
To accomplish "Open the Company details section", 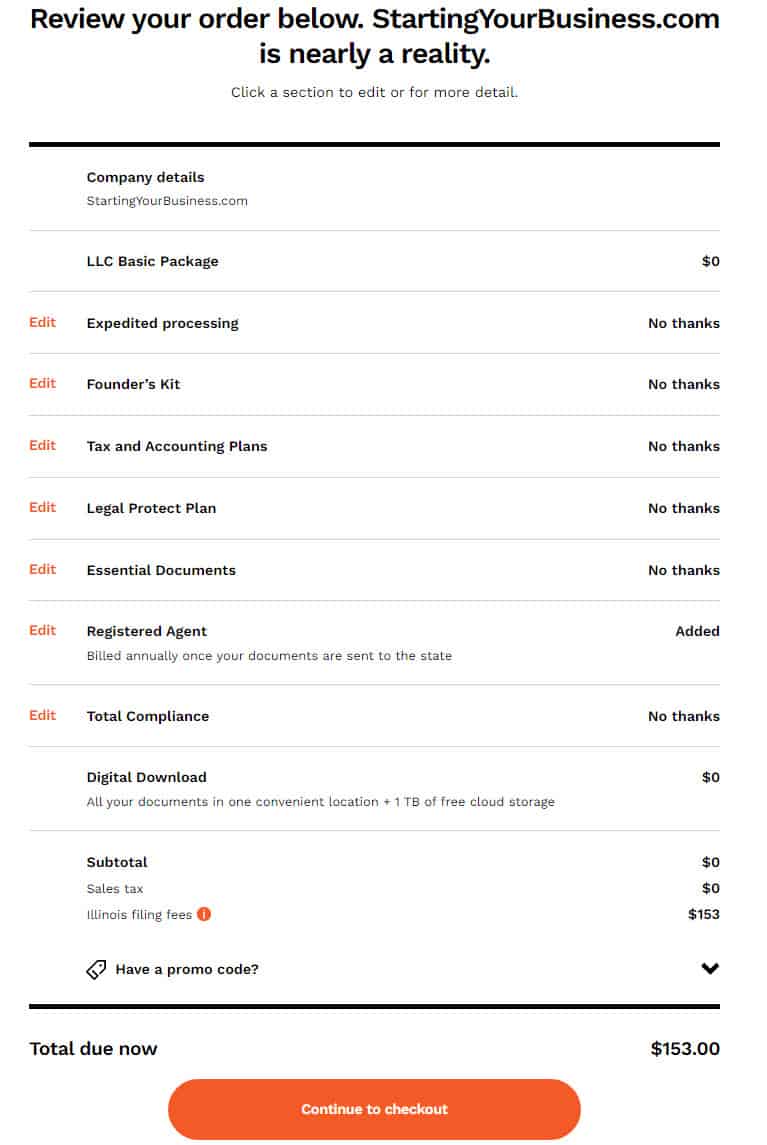I will [146, 177].
